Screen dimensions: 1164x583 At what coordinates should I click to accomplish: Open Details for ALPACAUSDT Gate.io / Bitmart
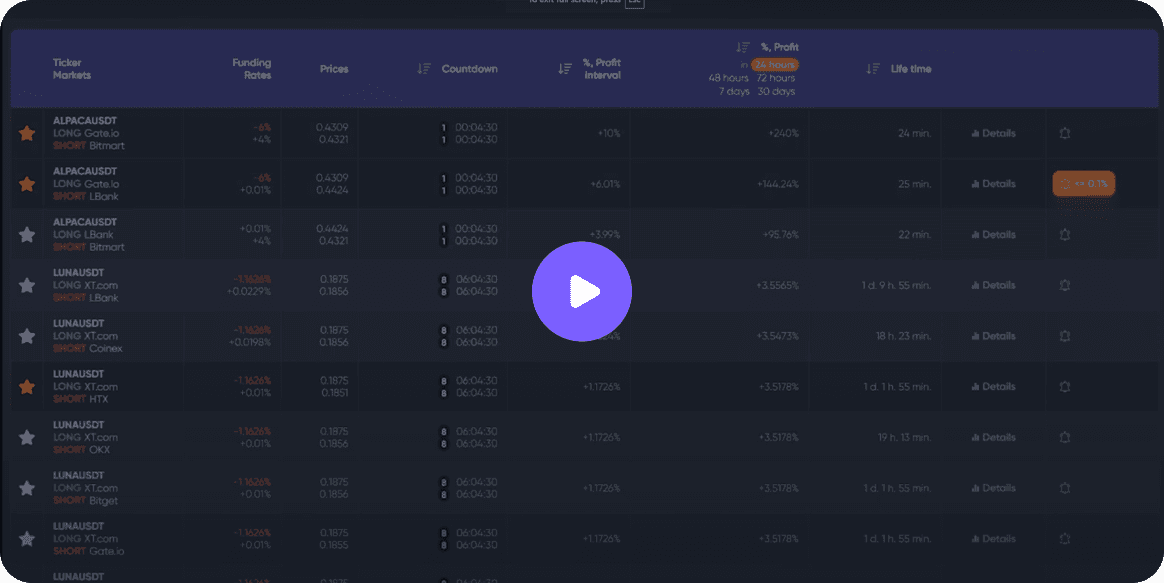(993, 134)
